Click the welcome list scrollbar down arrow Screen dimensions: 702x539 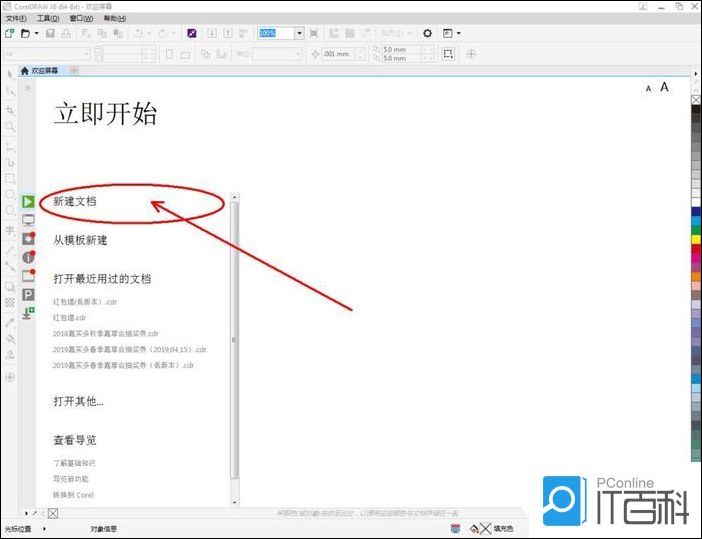(x=235, y=503)
